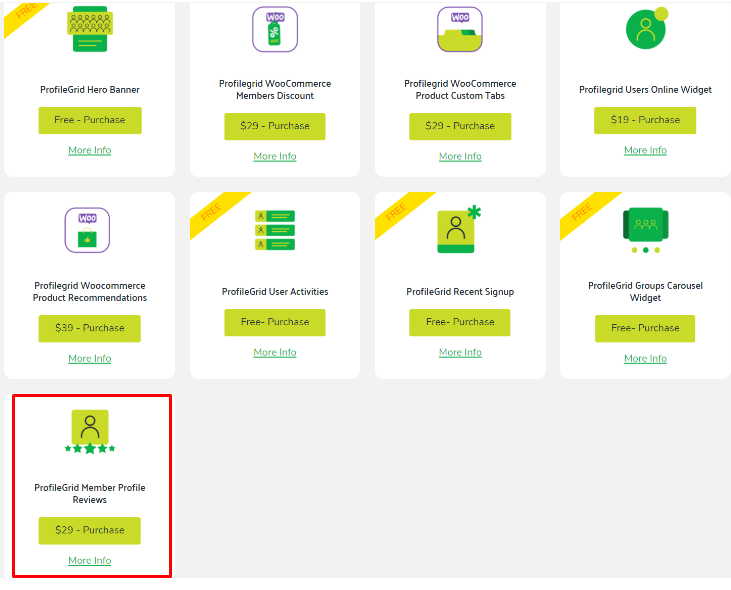This screenshot has width=731, height=590.
Task: Click the "ProfileGrid Recent Signup" title
Action: coord(460,292)
